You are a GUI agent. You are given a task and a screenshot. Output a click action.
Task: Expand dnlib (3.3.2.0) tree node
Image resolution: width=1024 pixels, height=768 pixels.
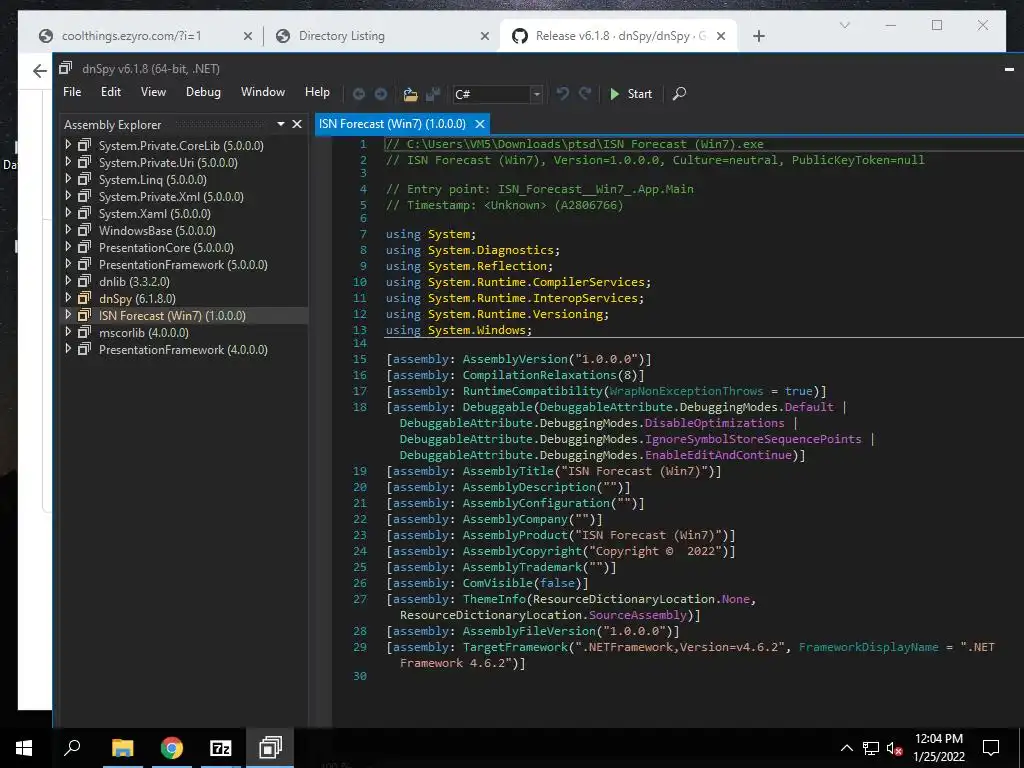(x=68, y=281)
